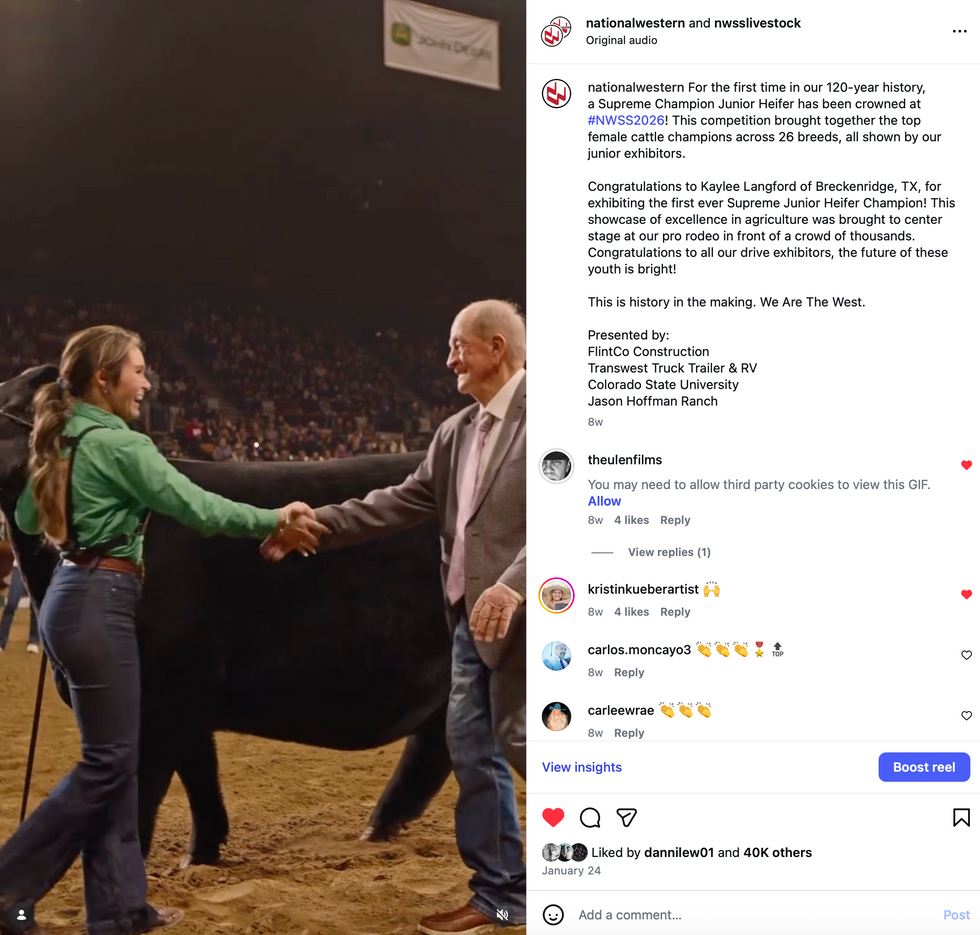Allow third party cookies for GIF
Image resolution: width=980 pixels, height=935 pixels.
pos(604,501)
